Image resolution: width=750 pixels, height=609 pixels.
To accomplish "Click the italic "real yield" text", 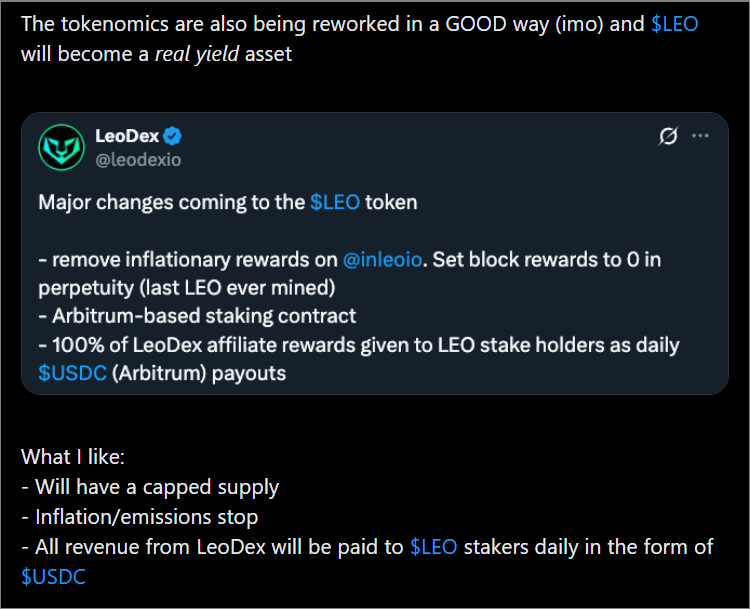I will tap(197, 54).
